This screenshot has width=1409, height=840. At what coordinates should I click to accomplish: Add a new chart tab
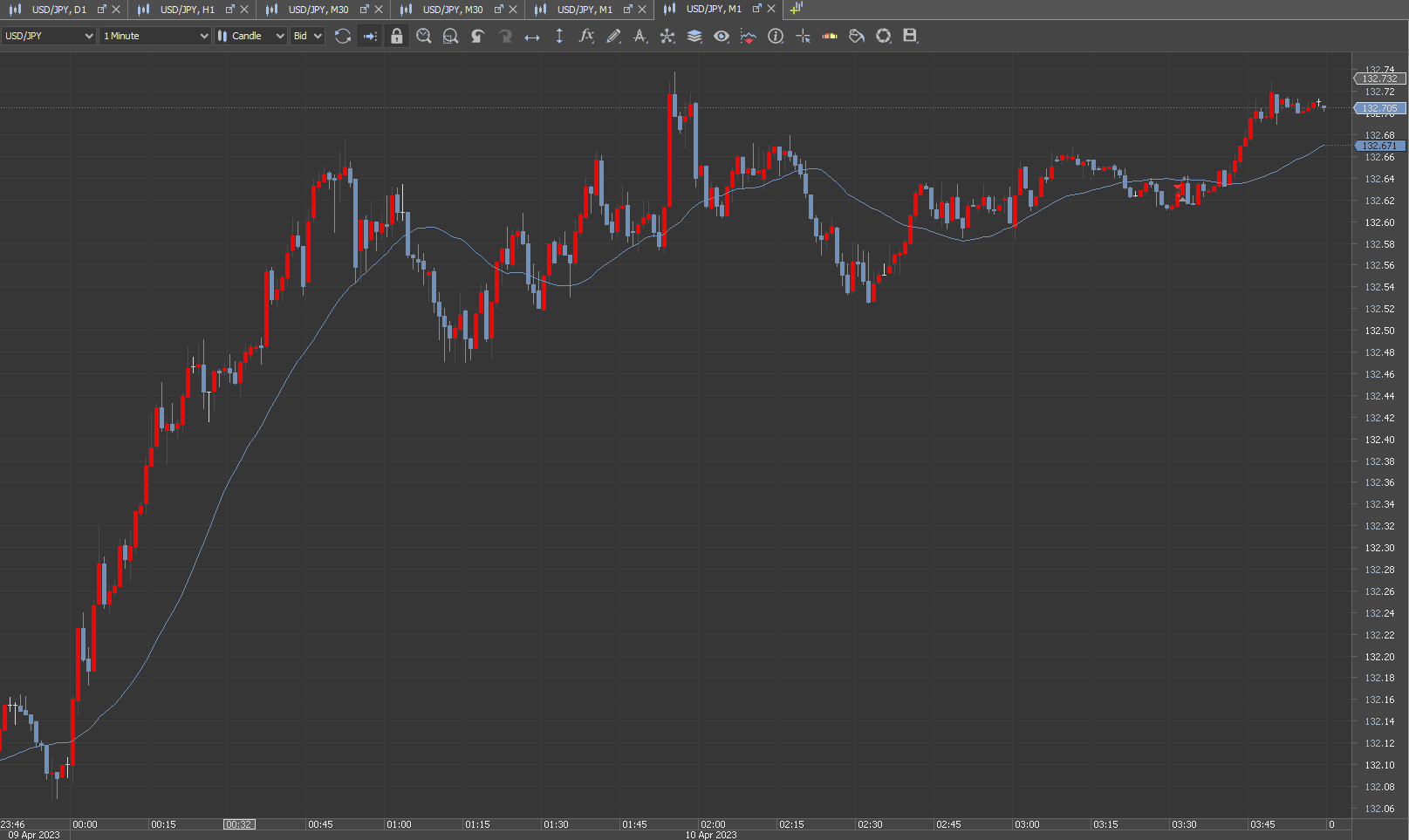[796, 10]
